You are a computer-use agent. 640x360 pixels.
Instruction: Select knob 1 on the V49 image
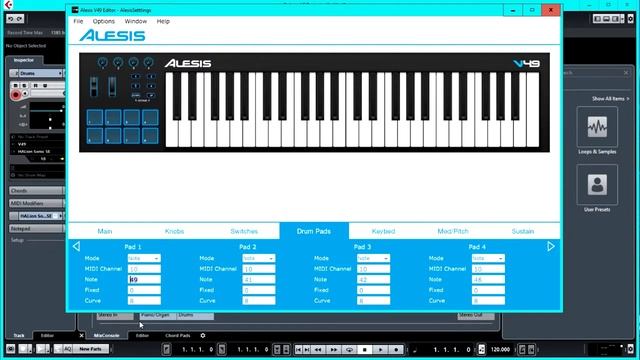coord(102,62)
